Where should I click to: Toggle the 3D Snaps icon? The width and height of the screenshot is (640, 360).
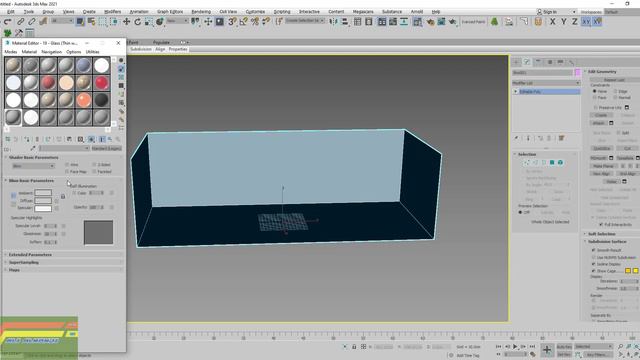(232, 21)
